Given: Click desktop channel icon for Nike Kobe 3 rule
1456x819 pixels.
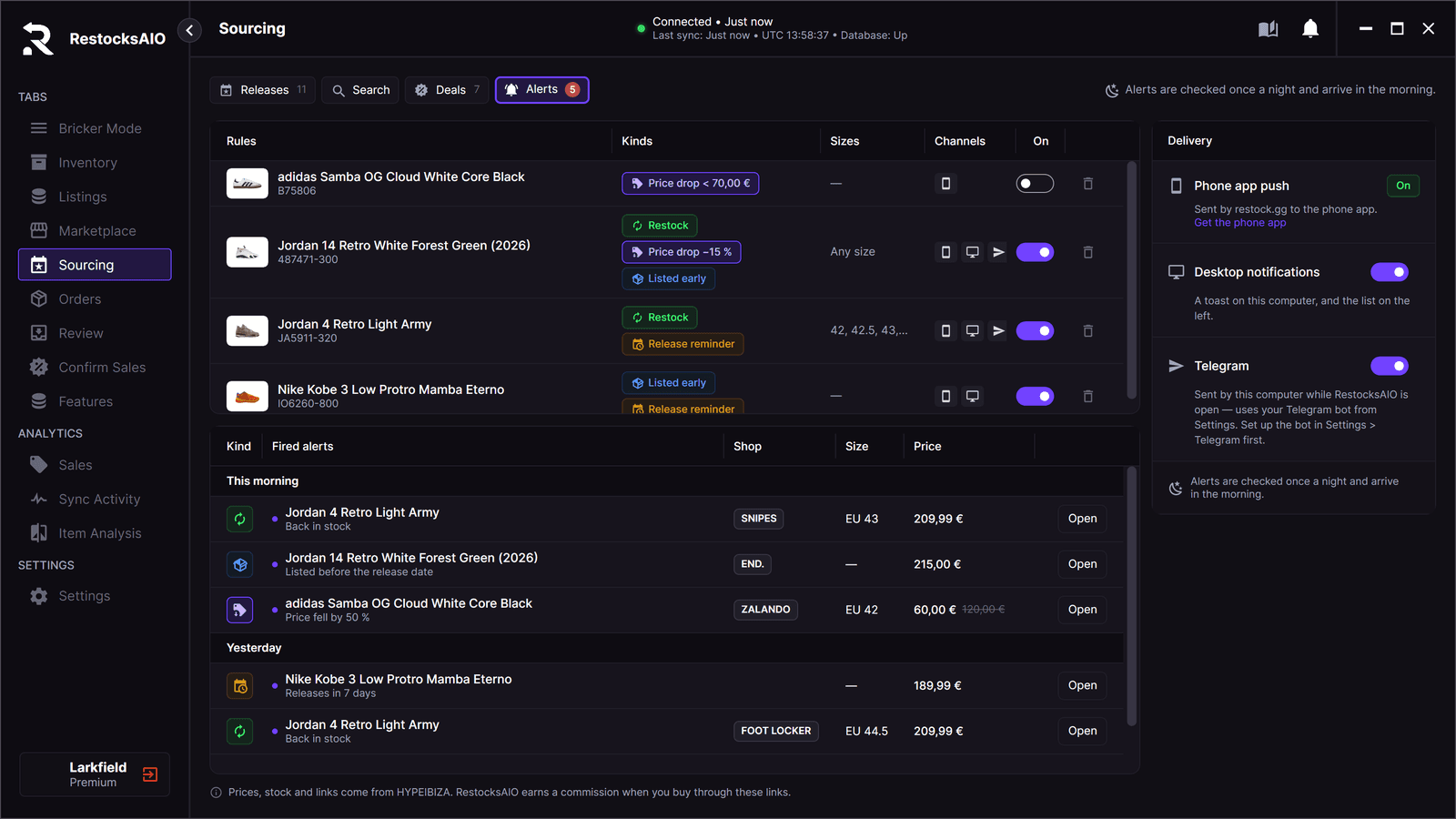Looking at the screenshot, I should 972,396.
